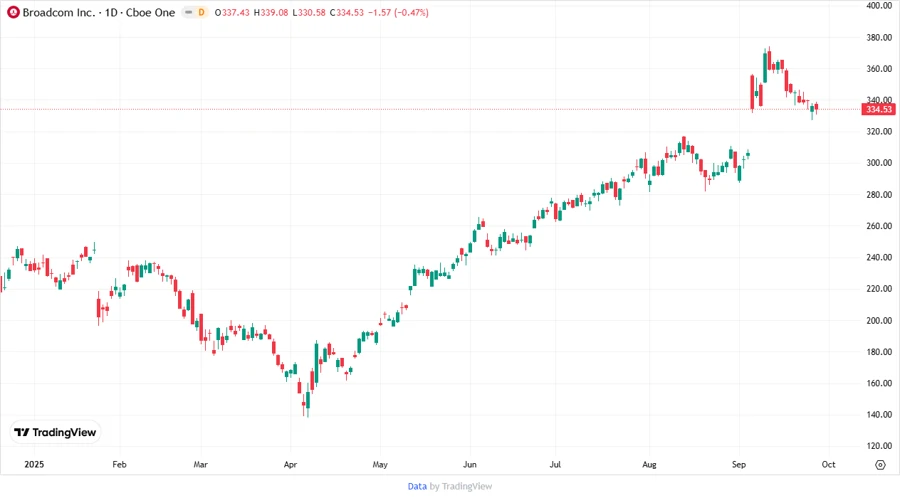This screenshot has height=498, width=900.
Task: Click the Mar time axis label
Action: pos(200,464)
